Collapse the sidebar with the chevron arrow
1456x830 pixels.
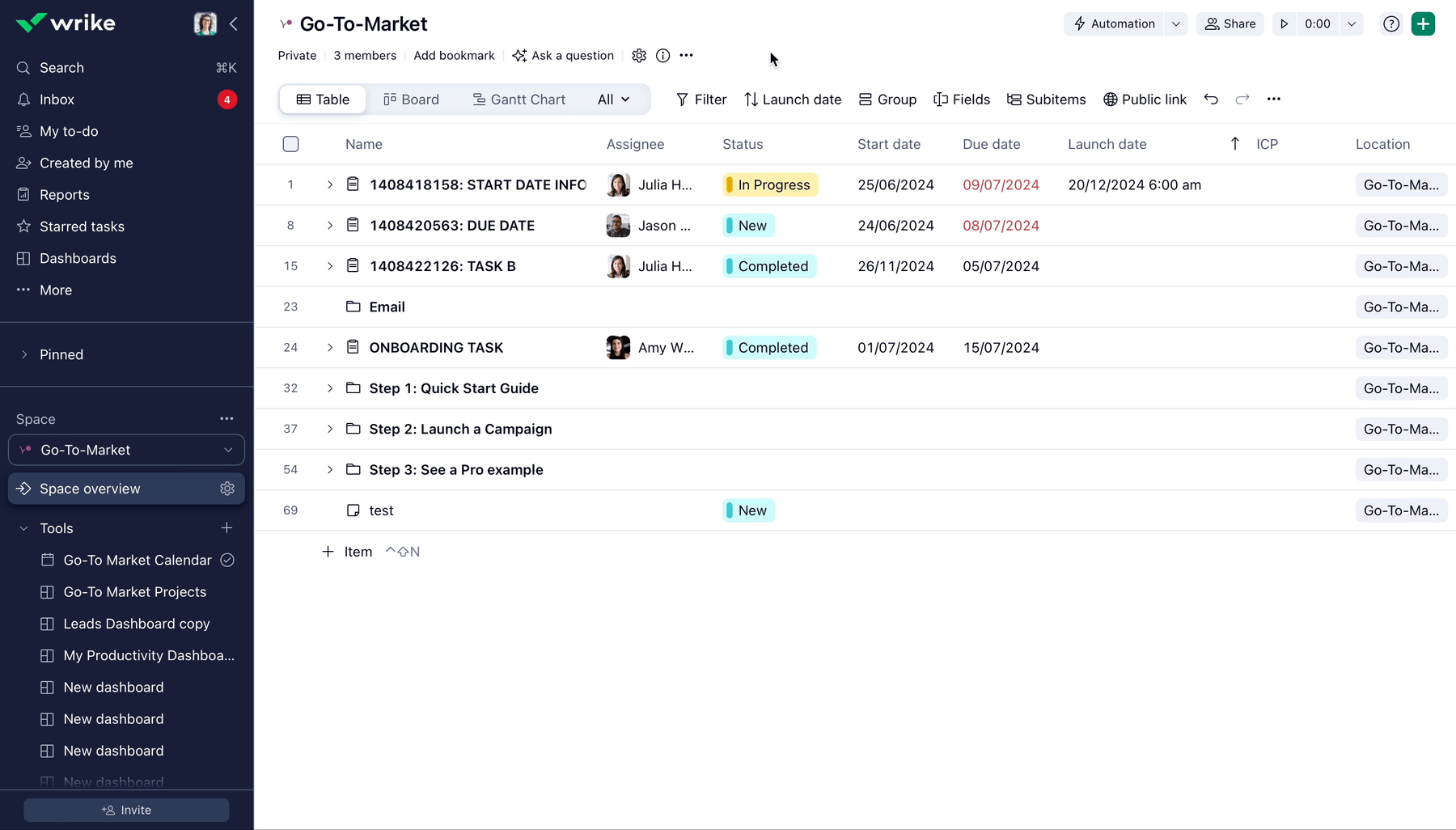pyautogui.click(x=234, y=24)
